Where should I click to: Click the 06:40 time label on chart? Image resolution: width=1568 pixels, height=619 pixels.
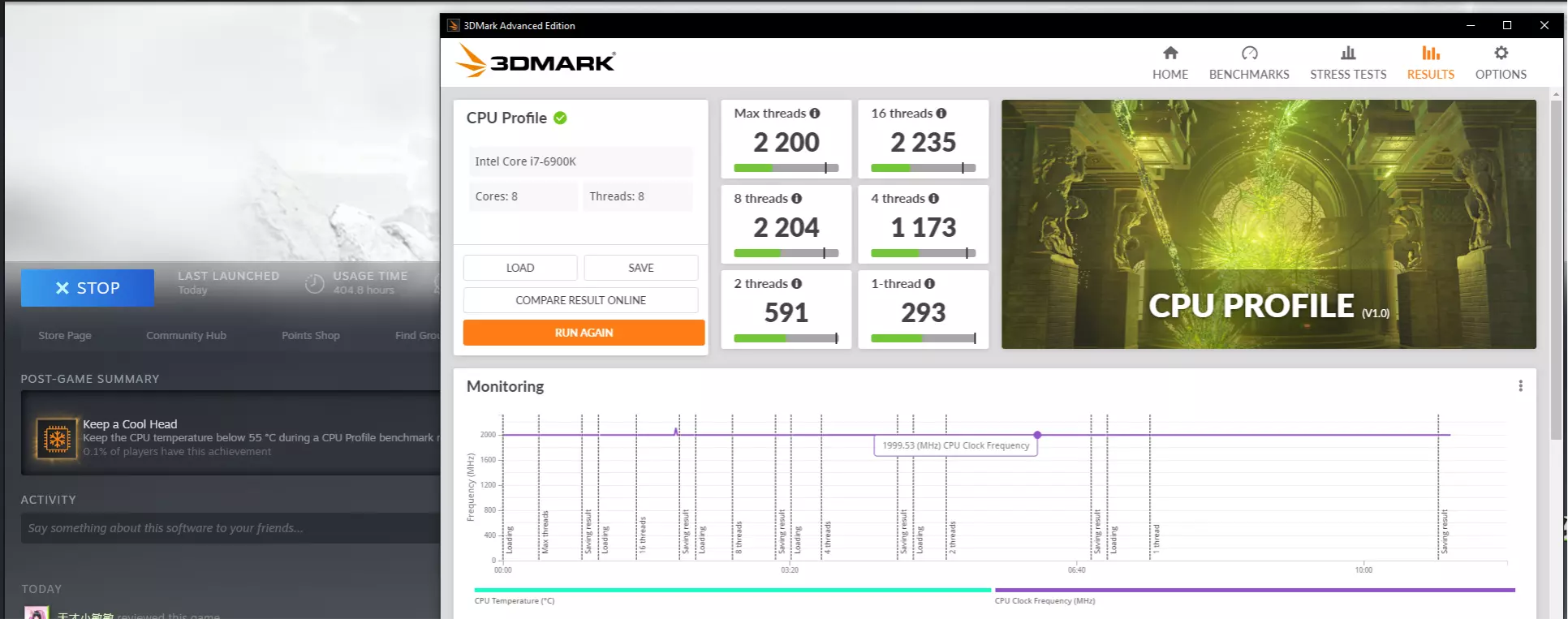[x=1077, y=570]
